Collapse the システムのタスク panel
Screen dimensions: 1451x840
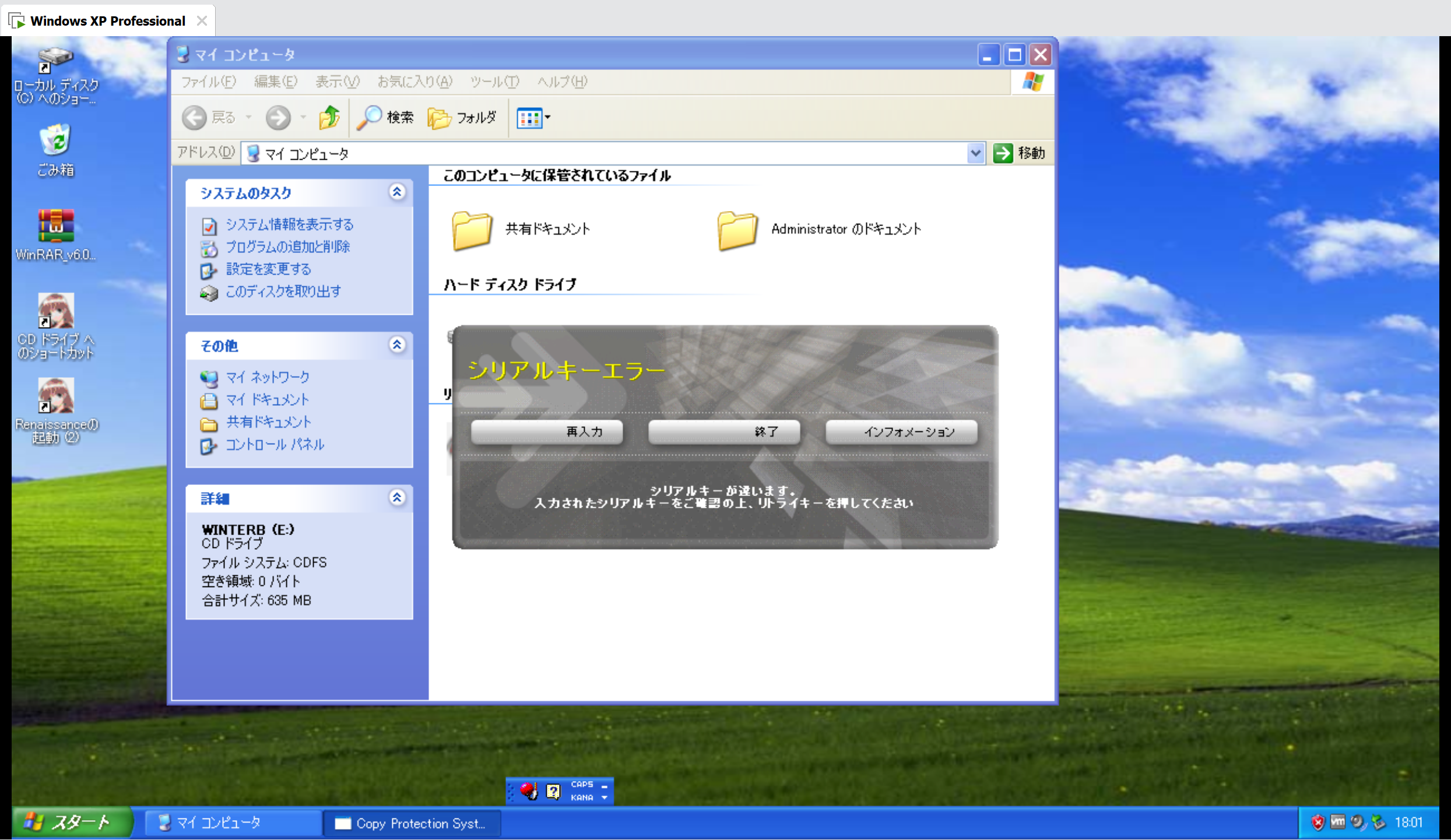pyautogui.click(x=397, y=192)
